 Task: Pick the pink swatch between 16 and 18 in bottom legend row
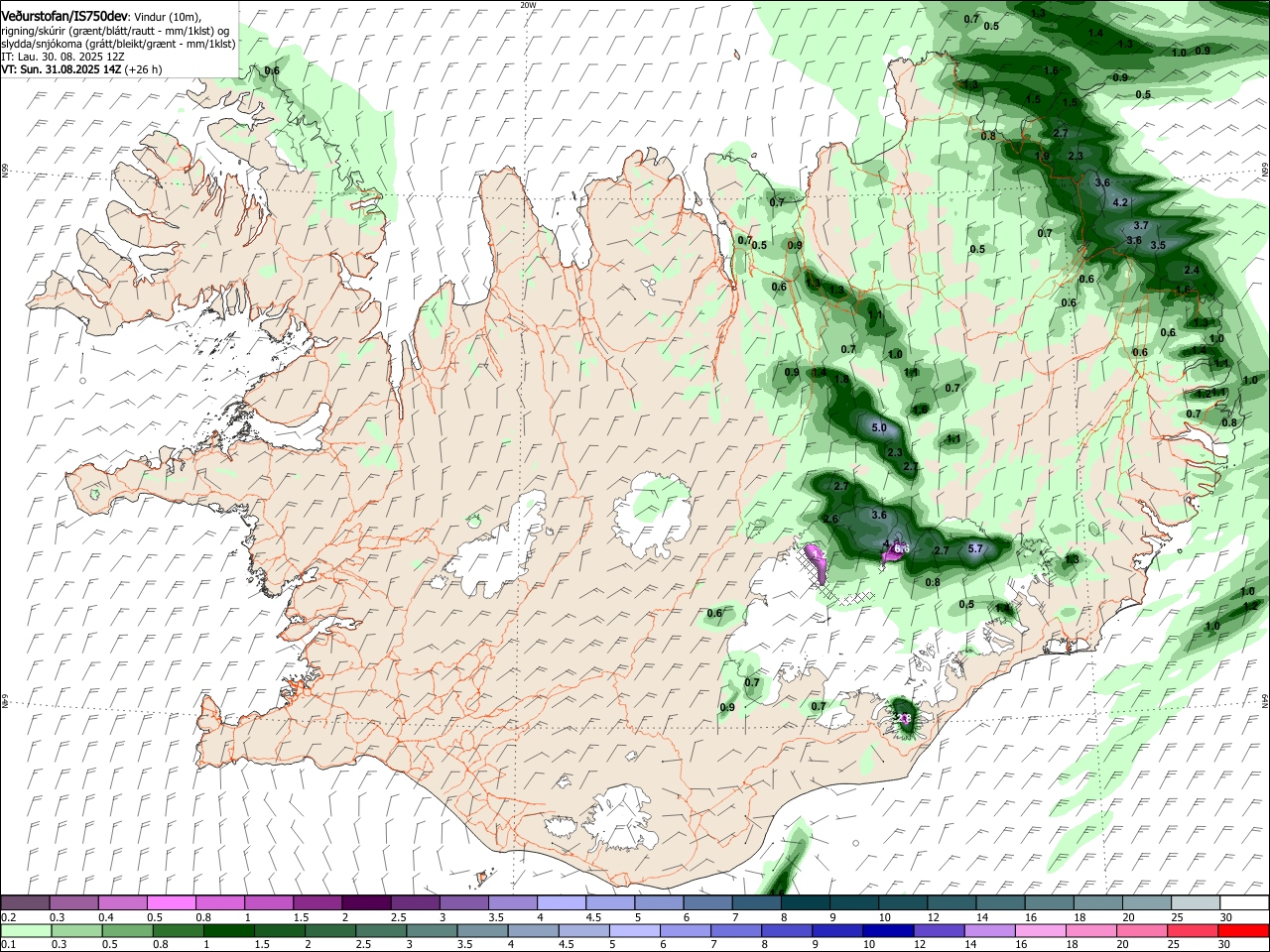click(1039, 929)
